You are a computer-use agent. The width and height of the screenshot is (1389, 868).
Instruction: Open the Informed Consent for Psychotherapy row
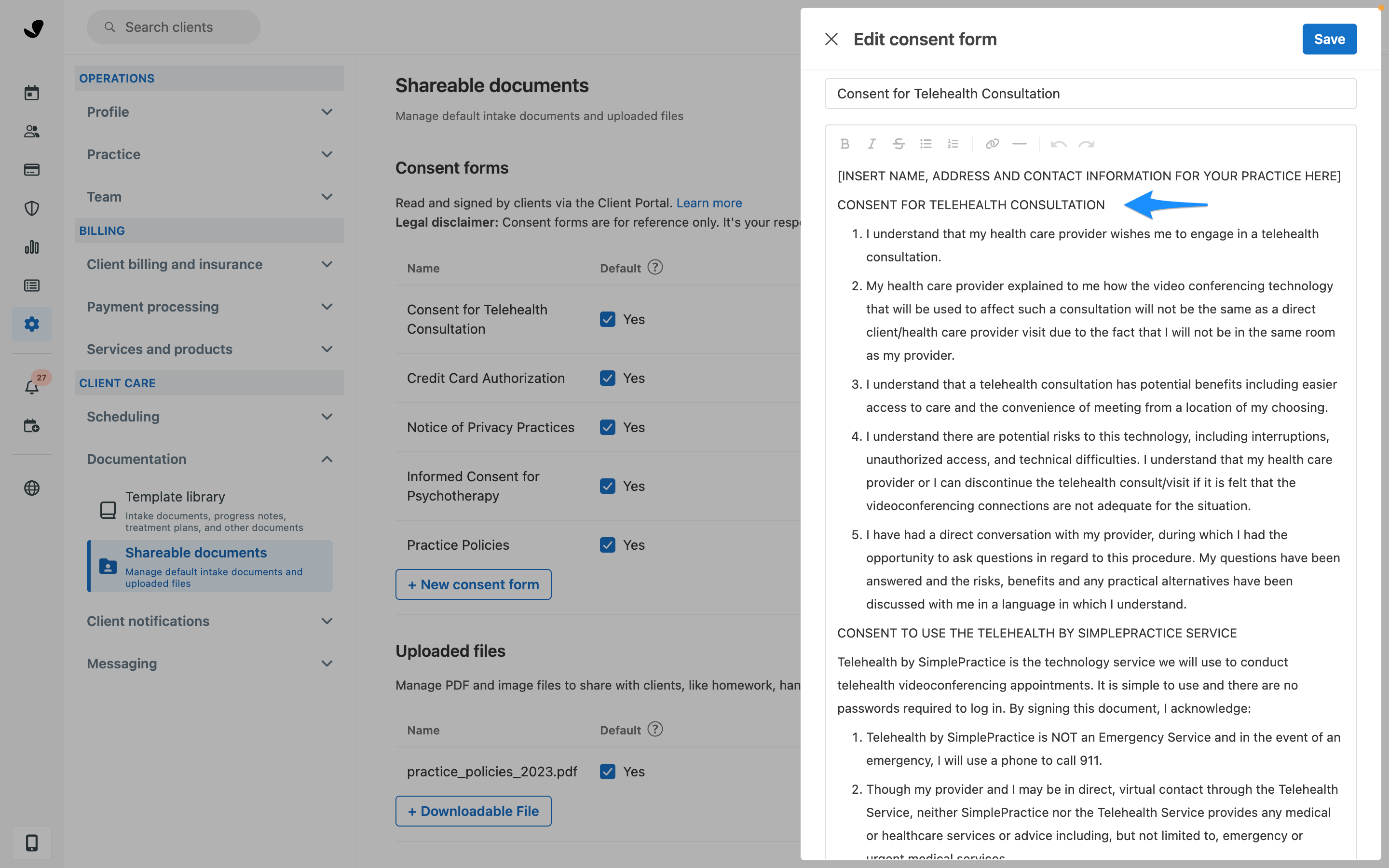tap(598, 486)
